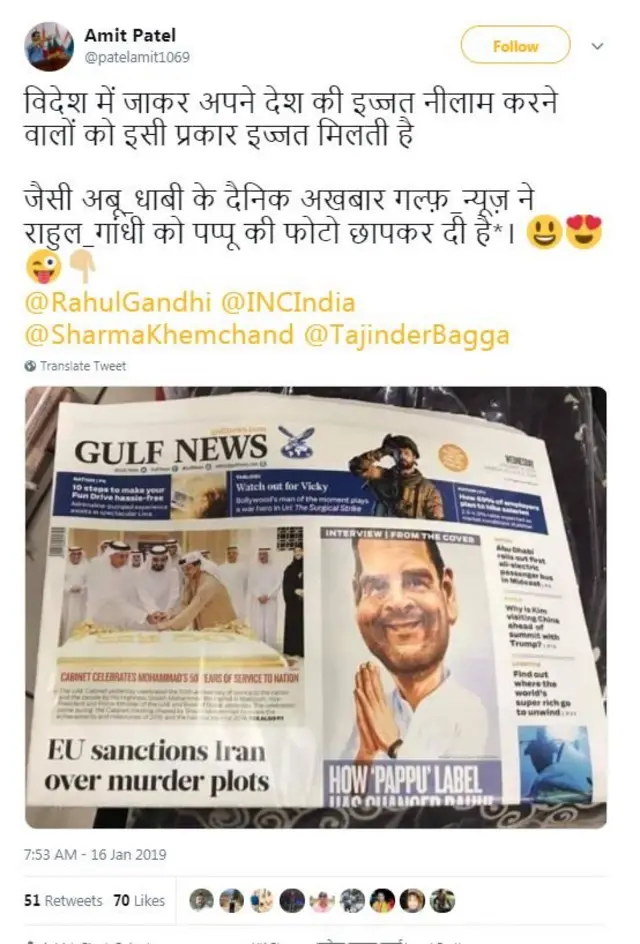Open the @patelamit1069 handle
This screenshot has width=640, height=944.
coord(137,57)
